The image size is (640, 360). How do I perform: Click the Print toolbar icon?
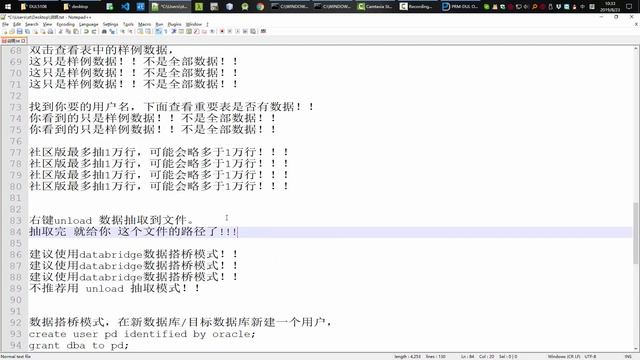(x=50, y=31)
